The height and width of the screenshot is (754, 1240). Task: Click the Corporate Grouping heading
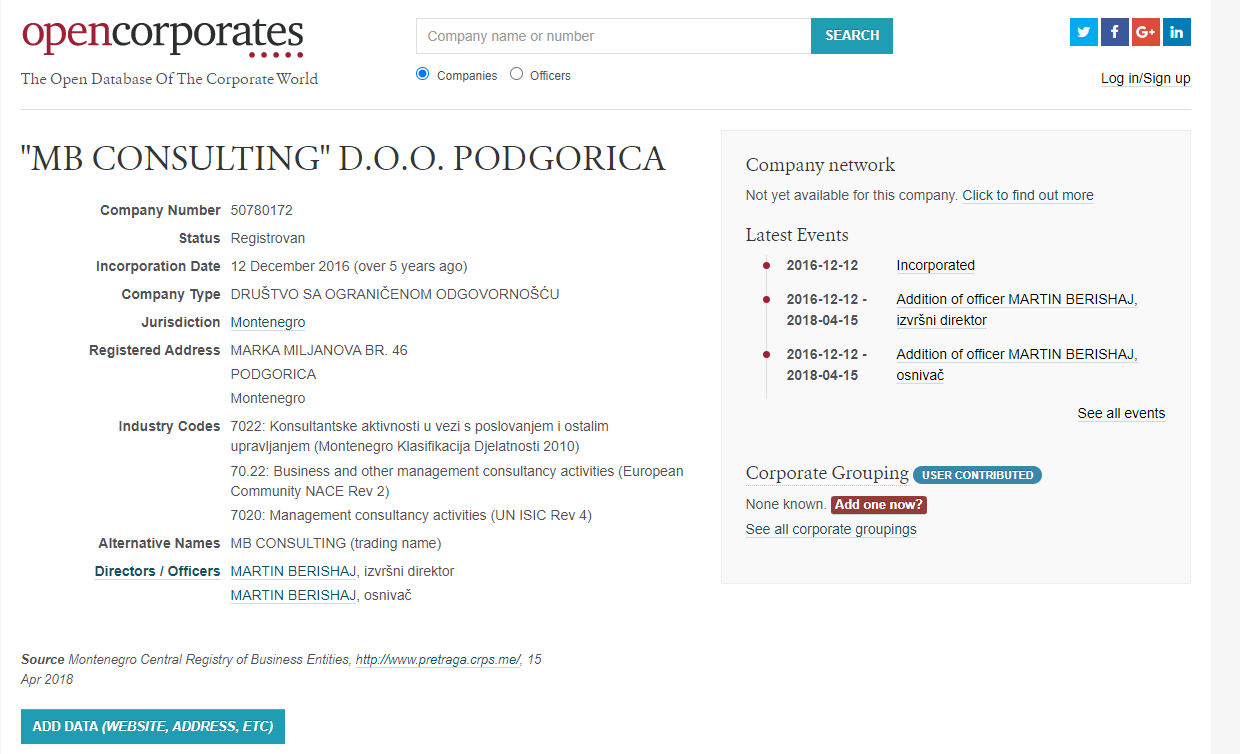[x=827, y=473]
